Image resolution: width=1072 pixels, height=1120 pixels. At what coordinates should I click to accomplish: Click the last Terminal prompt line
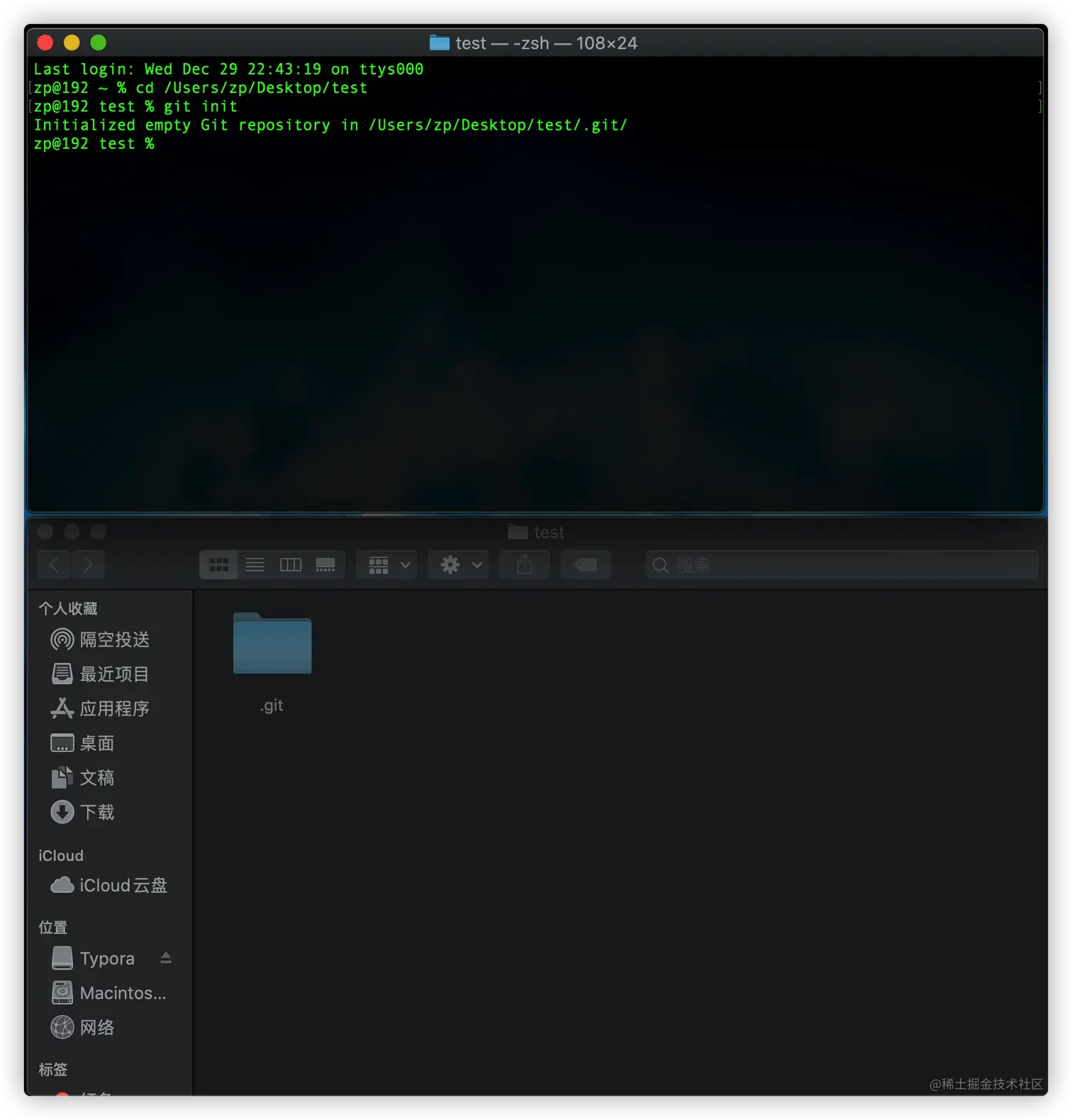pyautogui.click(x=94, y=144)
